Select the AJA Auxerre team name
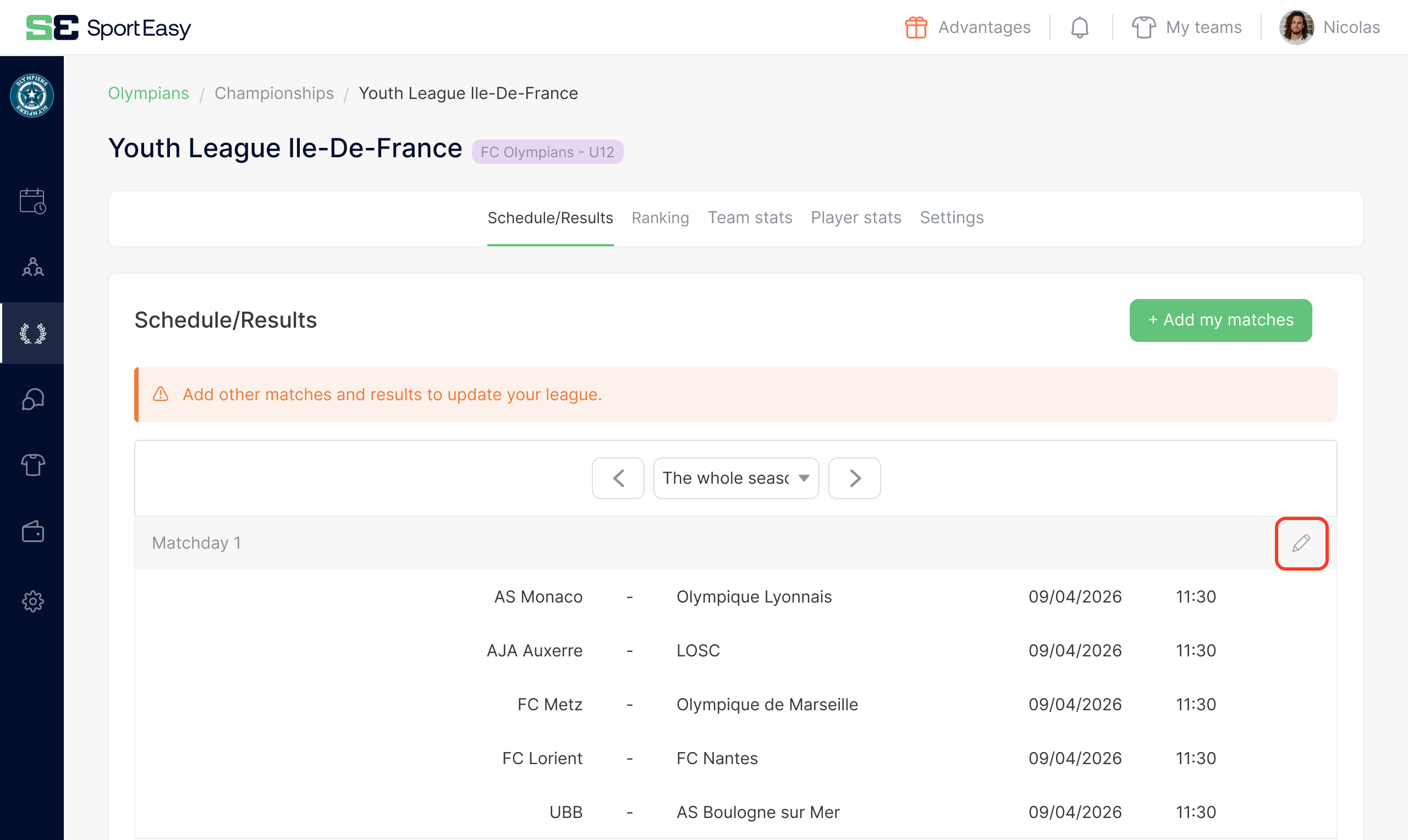1408x840 pixels. (x=535, y=651)
